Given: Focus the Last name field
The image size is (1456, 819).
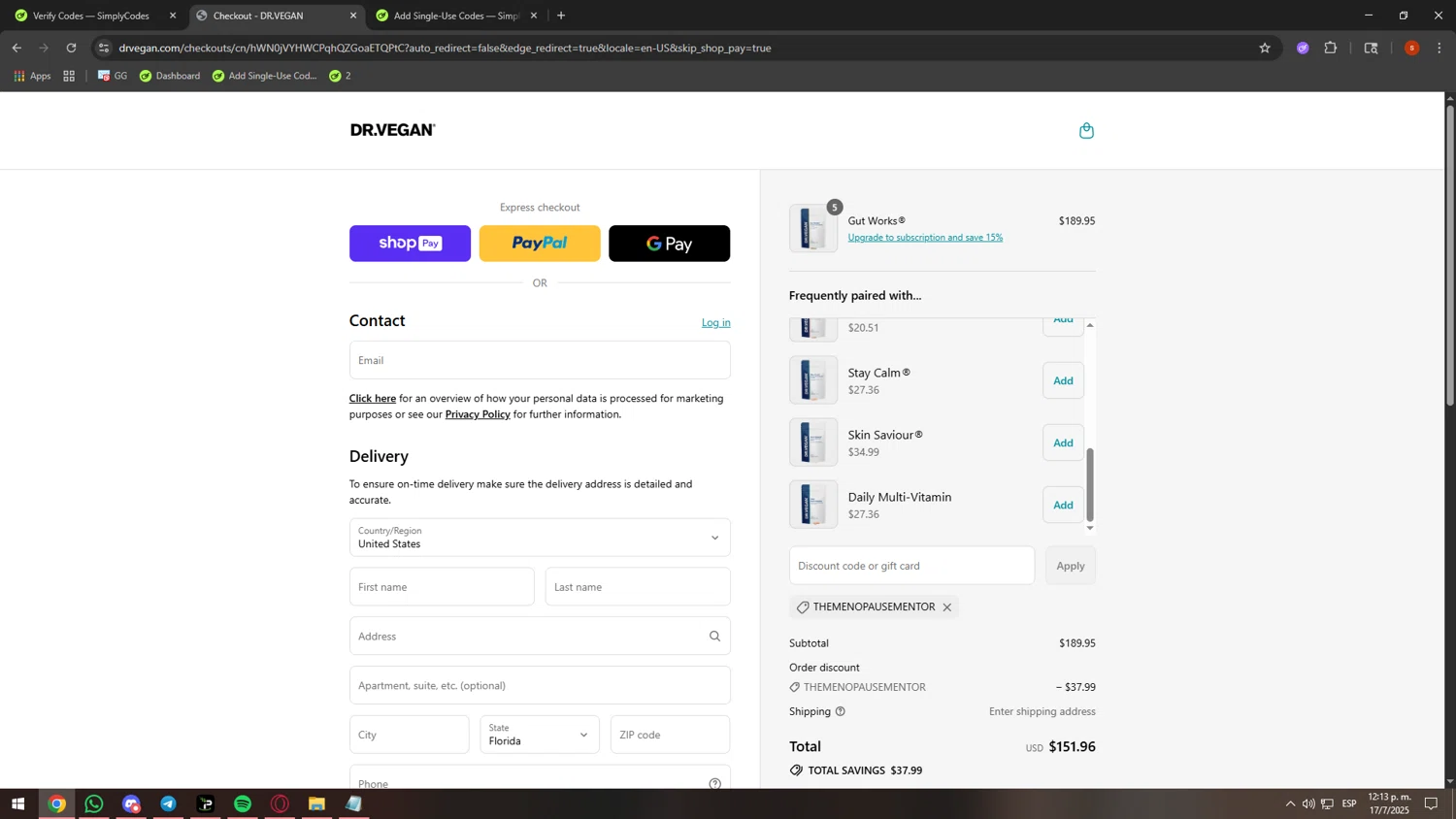Looking at the screenshot, I should coord(638,587).
